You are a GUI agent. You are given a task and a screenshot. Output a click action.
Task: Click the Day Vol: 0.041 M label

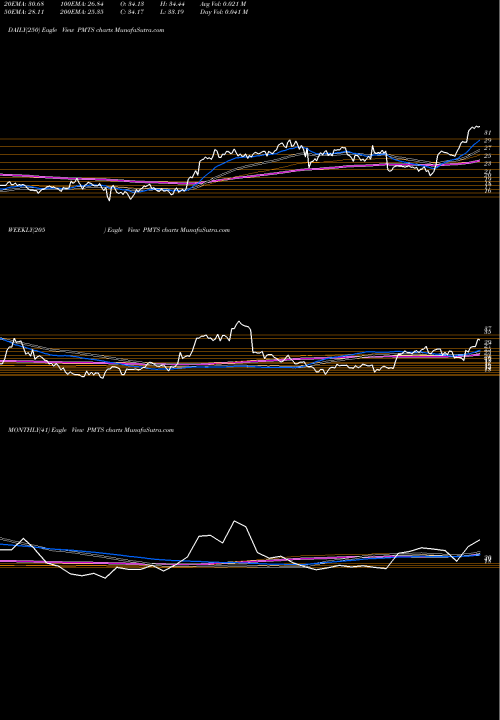click(224, 12)
